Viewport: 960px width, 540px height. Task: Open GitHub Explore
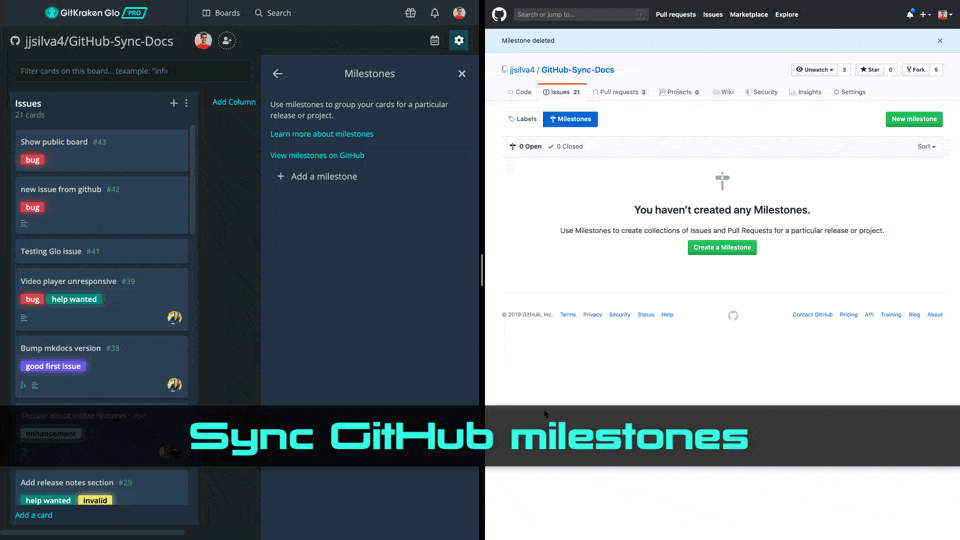pos(787,14)
